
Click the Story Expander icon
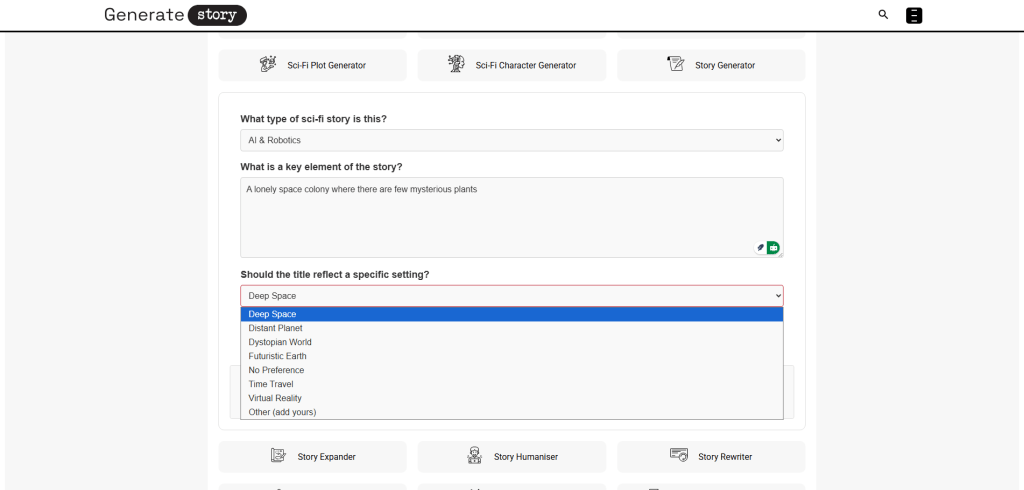(x=278, y=456)
